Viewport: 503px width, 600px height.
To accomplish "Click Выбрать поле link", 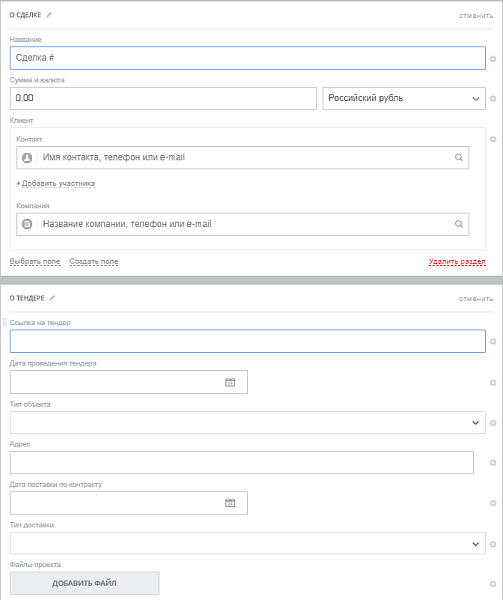I will (x=35, y=262).
